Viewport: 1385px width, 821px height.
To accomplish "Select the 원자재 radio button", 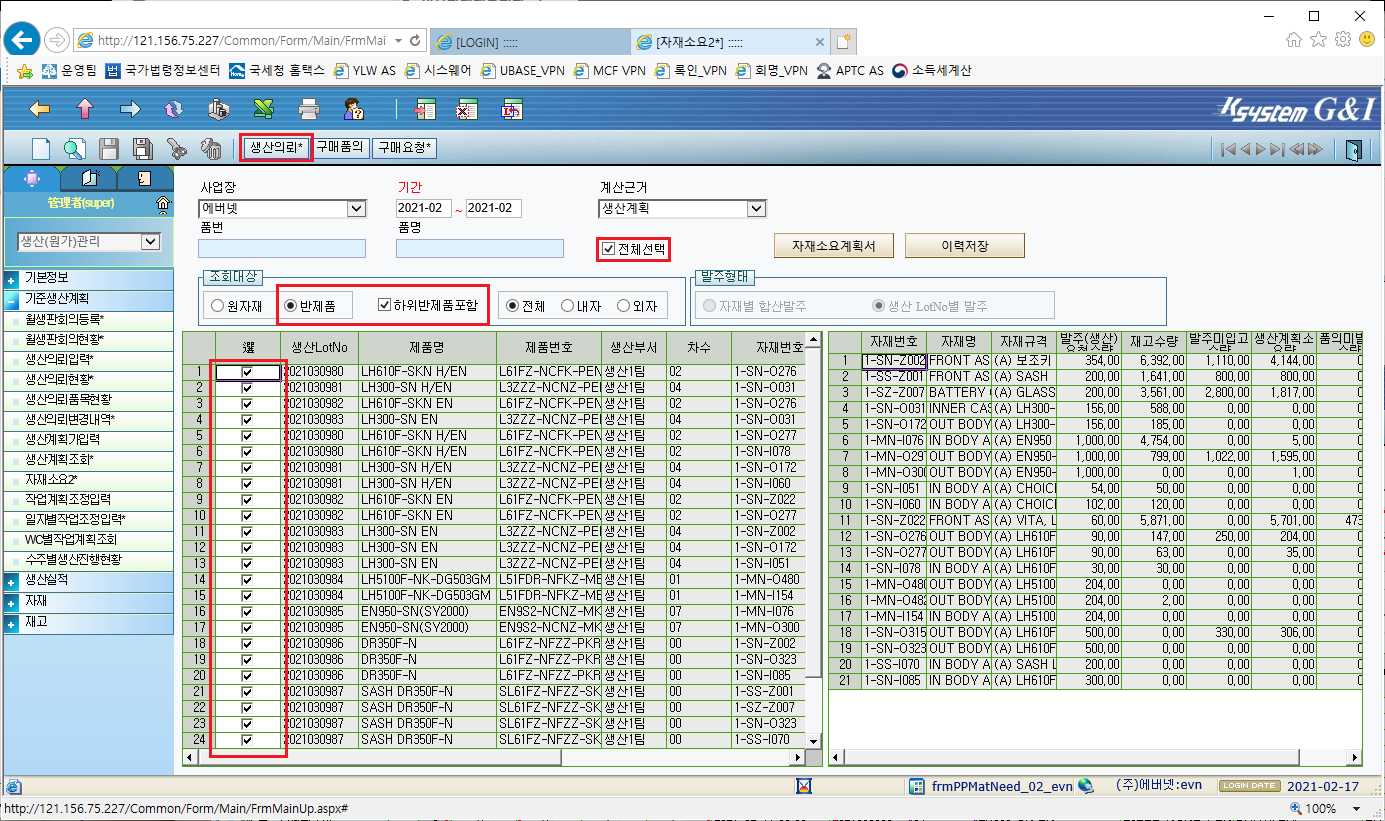I will pos(217,306).
